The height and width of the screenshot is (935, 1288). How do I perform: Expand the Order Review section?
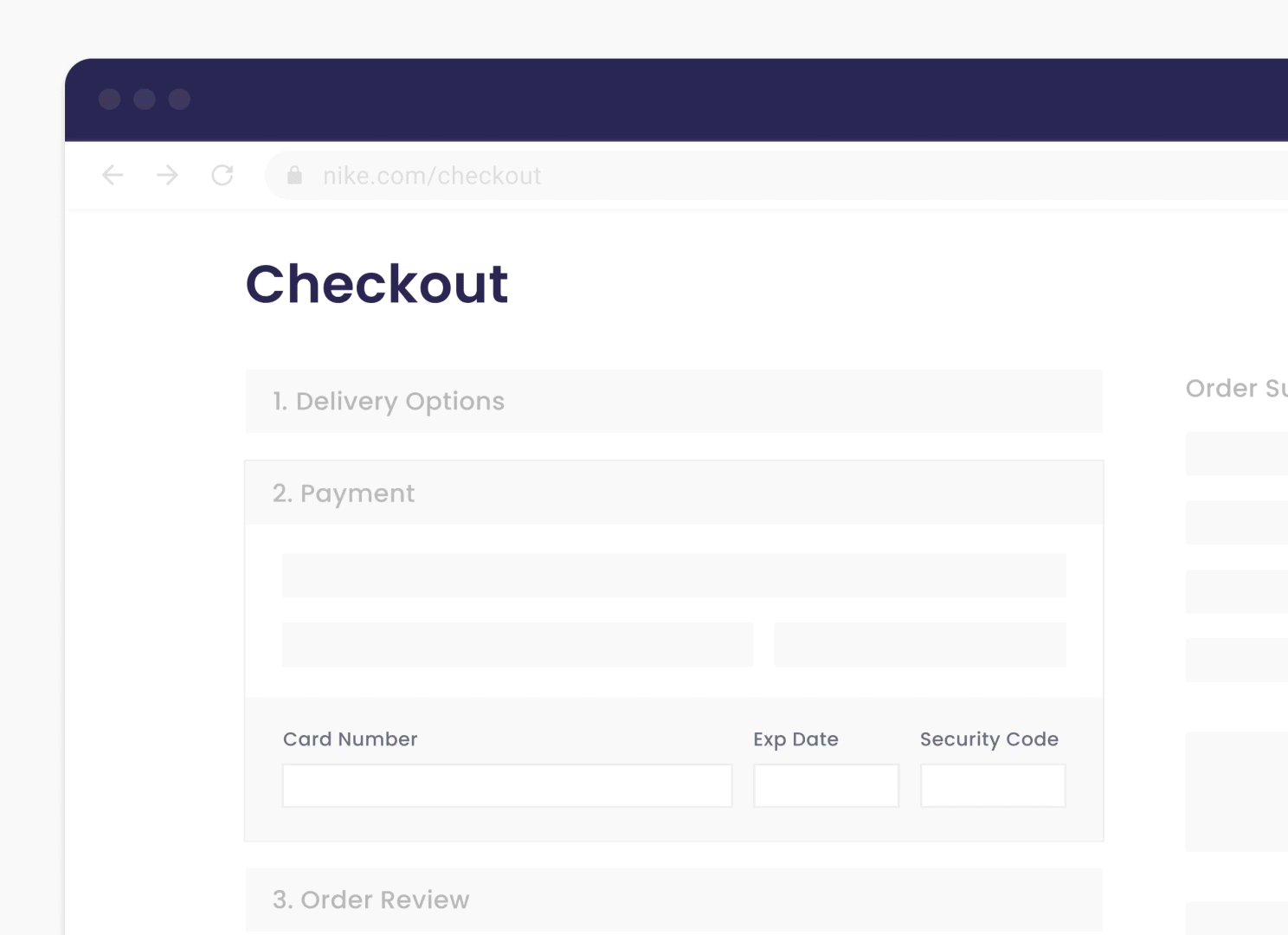[x=673, y=900]
